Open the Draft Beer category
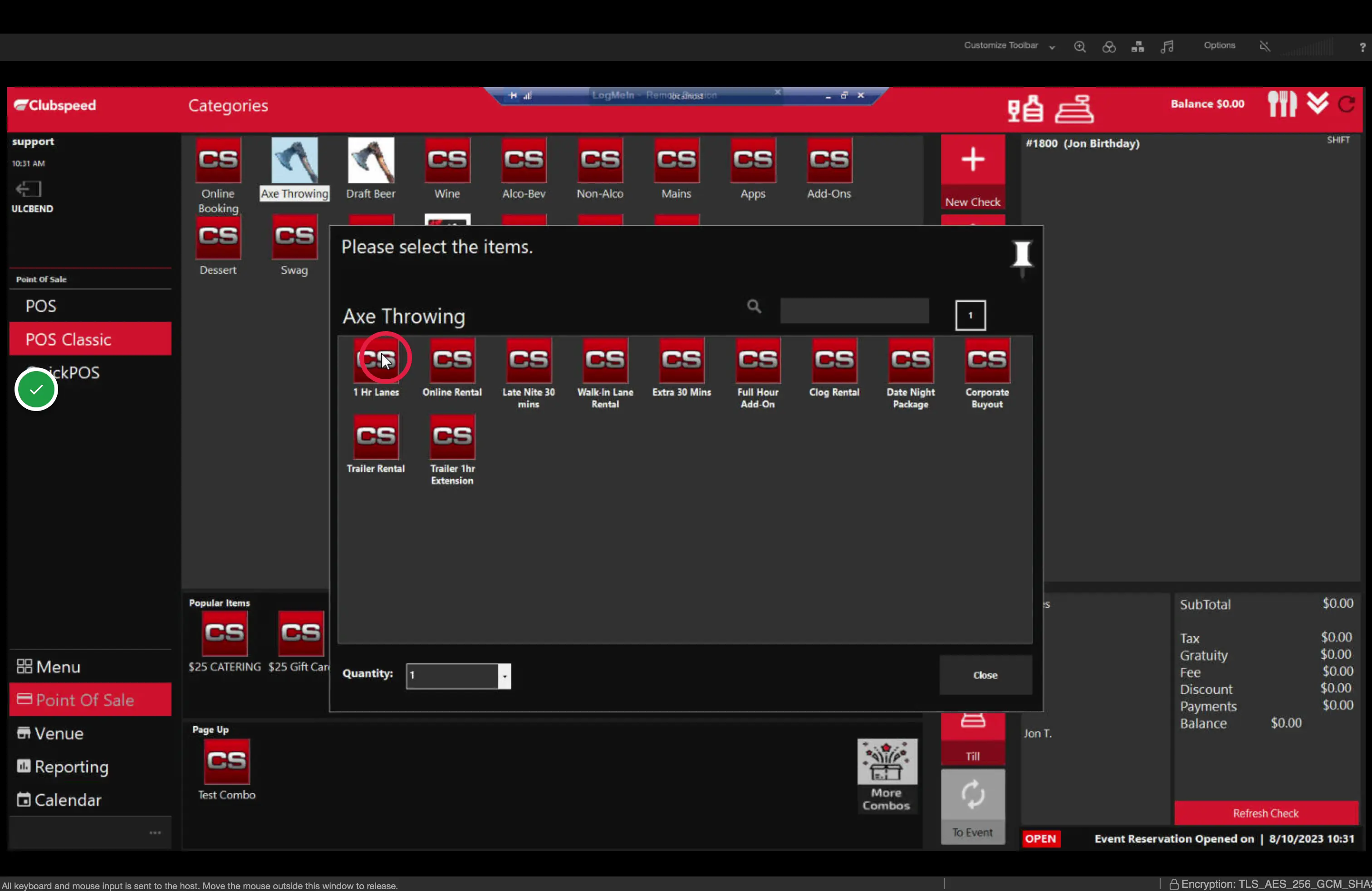The image size is (1372, 891). click(x=371, y=169)
